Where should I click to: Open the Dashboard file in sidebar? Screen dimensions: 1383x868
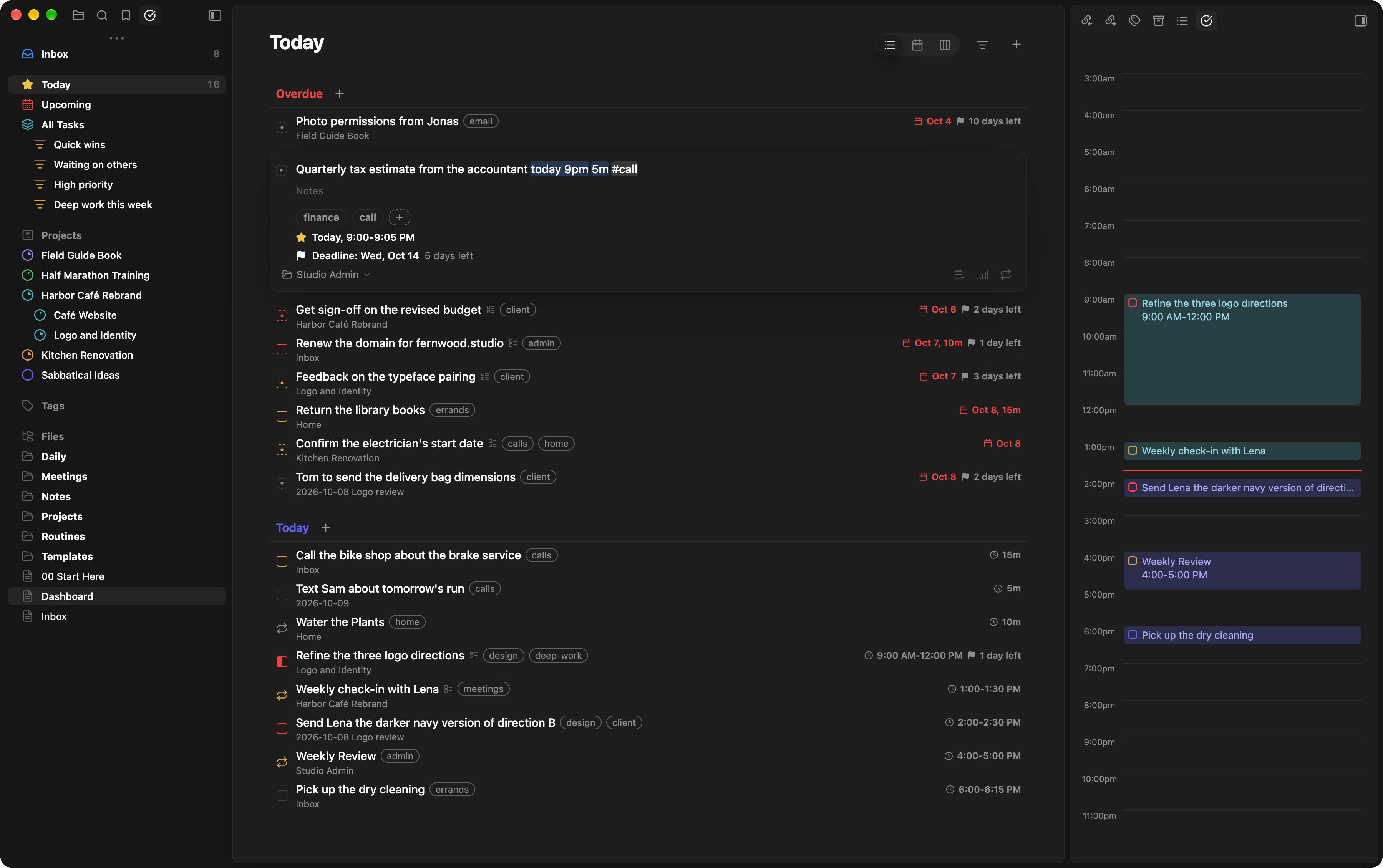click(116, 596)
